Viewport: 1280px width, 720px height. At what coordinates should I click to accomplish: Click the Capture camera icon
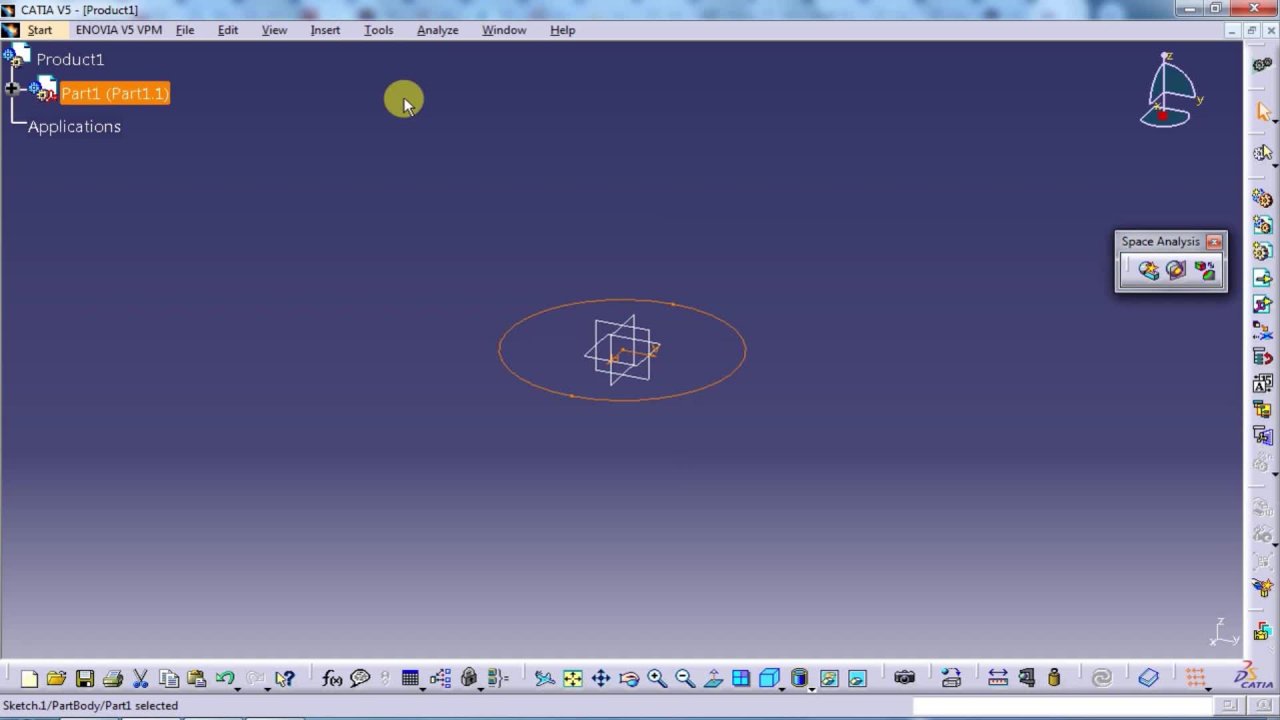pos(904,678)
